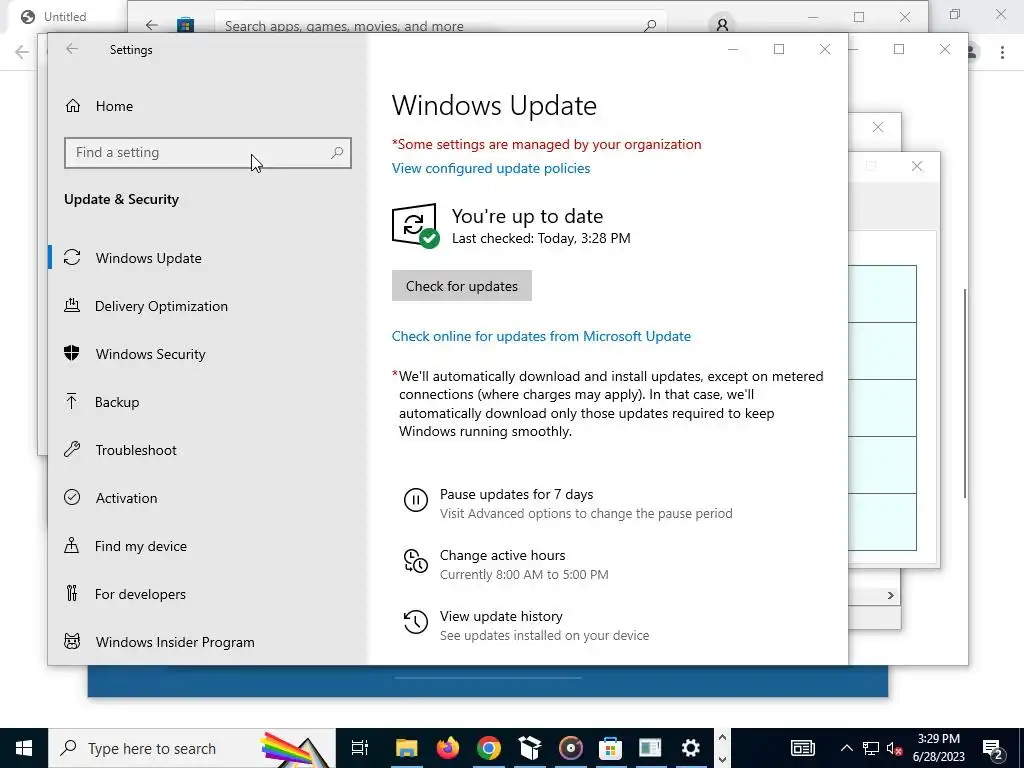Click the search magnifier in Find a setting
The height and width of the screenshot is (768, 1024).
[337, 153]
